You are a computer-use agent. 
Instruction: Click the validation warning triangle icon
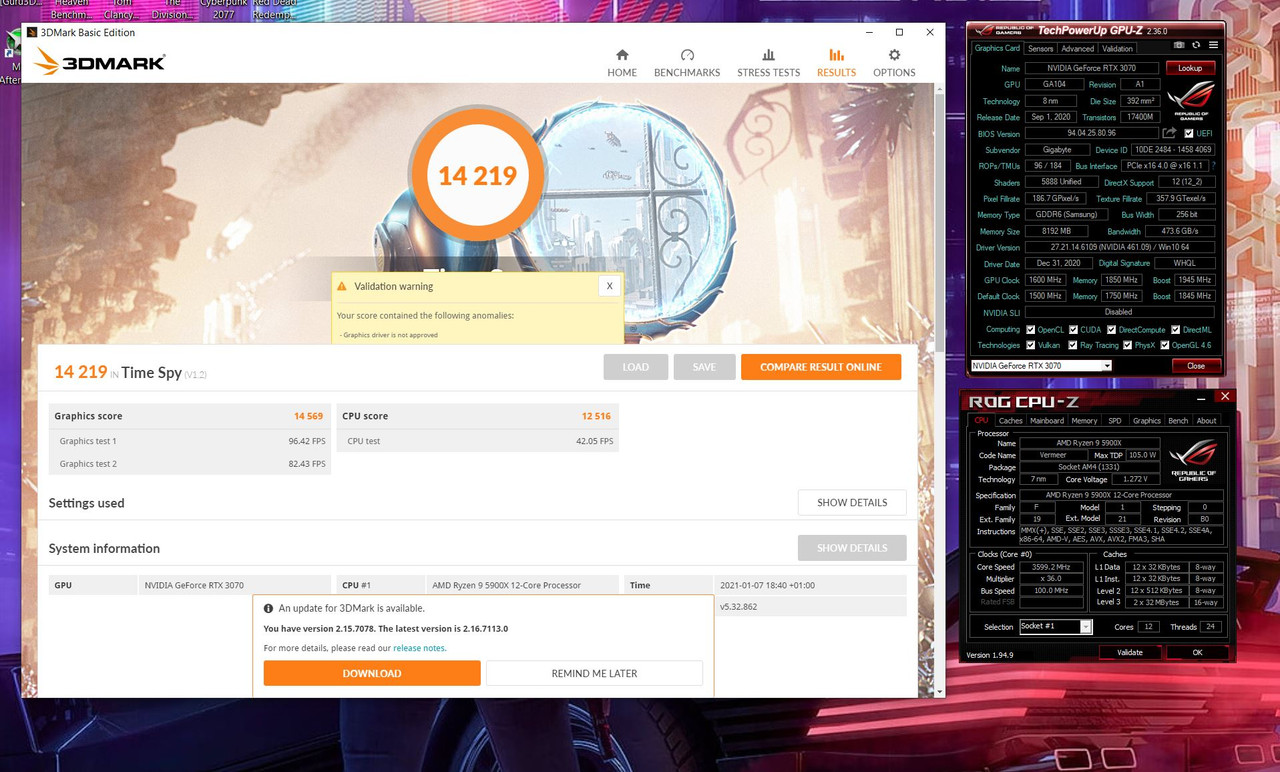pos(342,286)
